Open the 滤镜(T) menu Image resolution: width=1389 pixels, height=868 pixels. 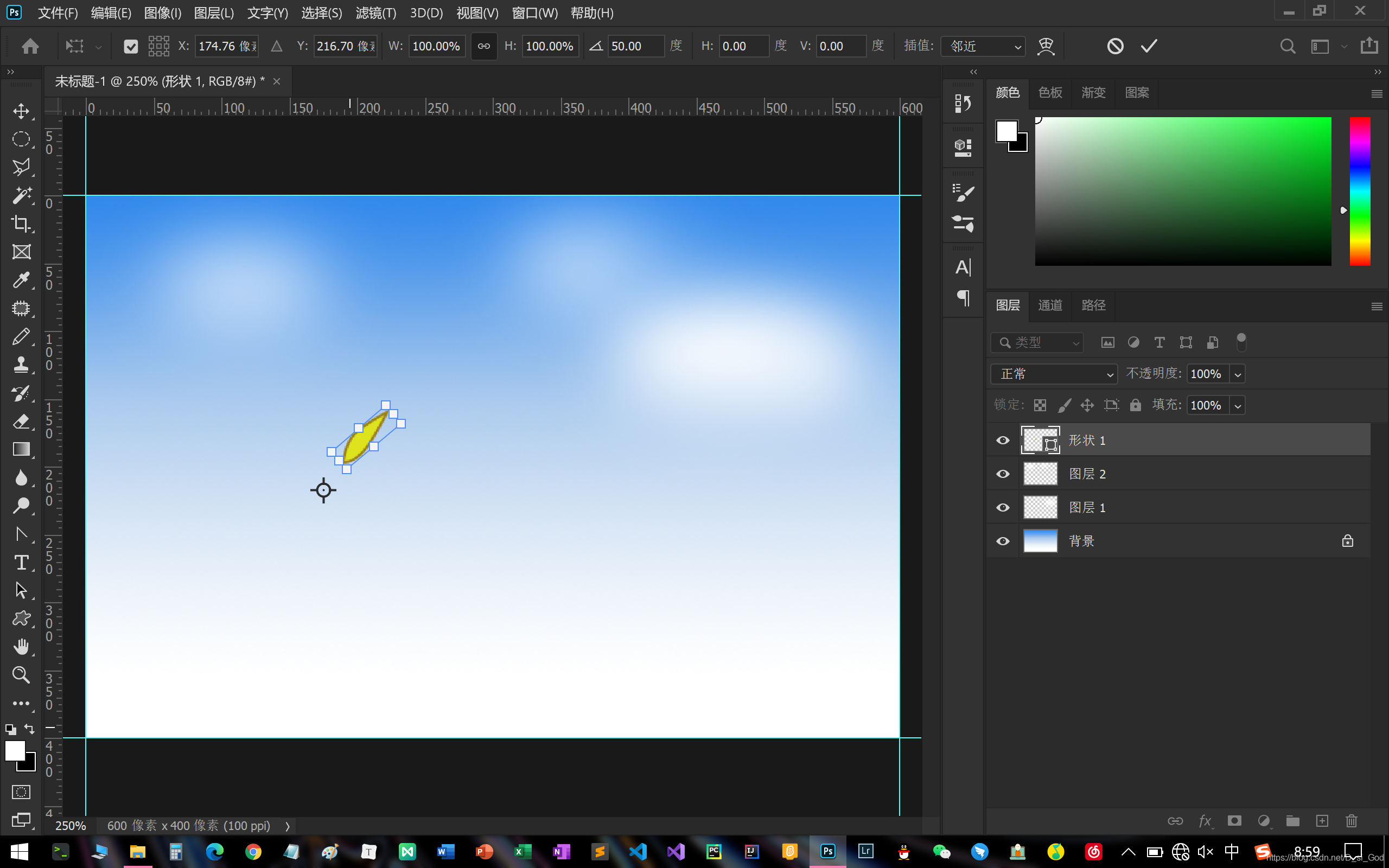click(376, 12)
